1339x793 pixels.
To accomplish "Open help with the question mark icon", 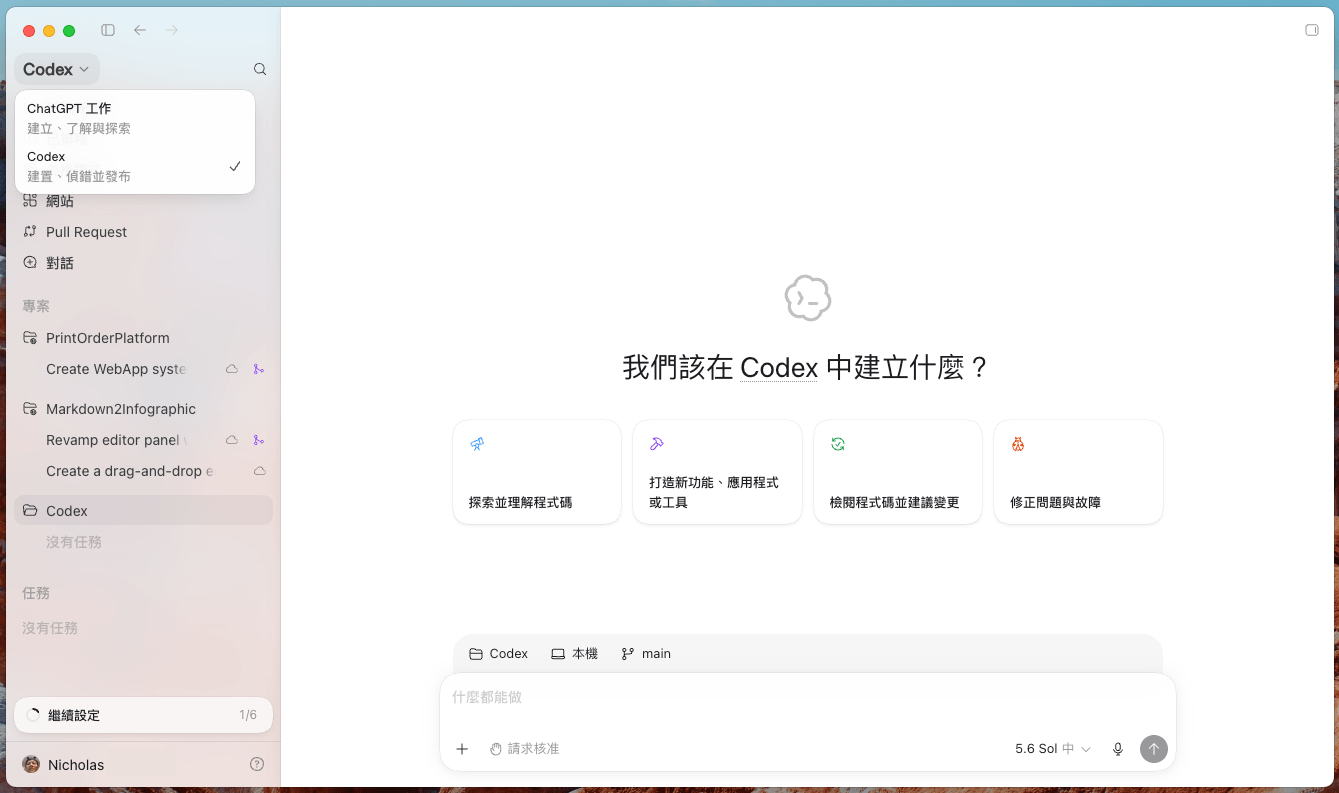I will pos(257,764).
